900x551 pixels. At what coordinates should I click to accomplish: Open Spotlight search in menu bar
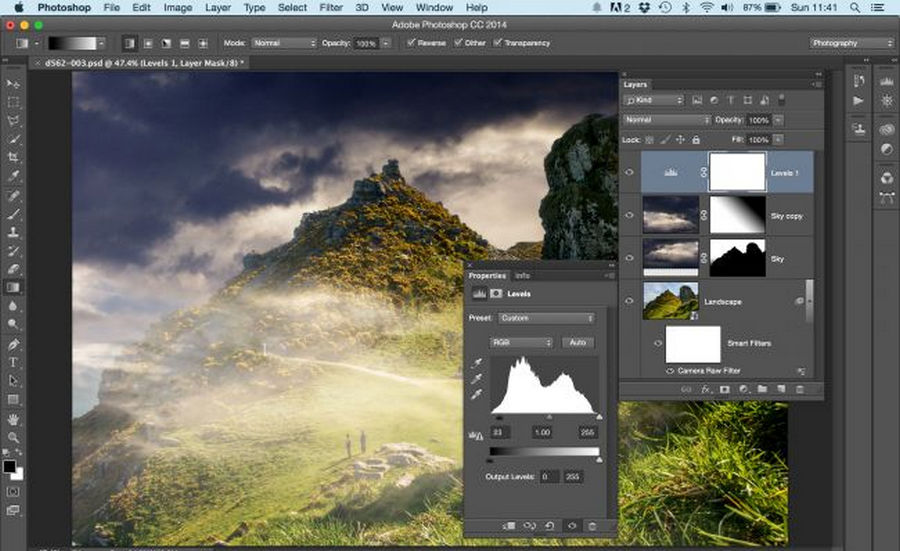point(855,7)
